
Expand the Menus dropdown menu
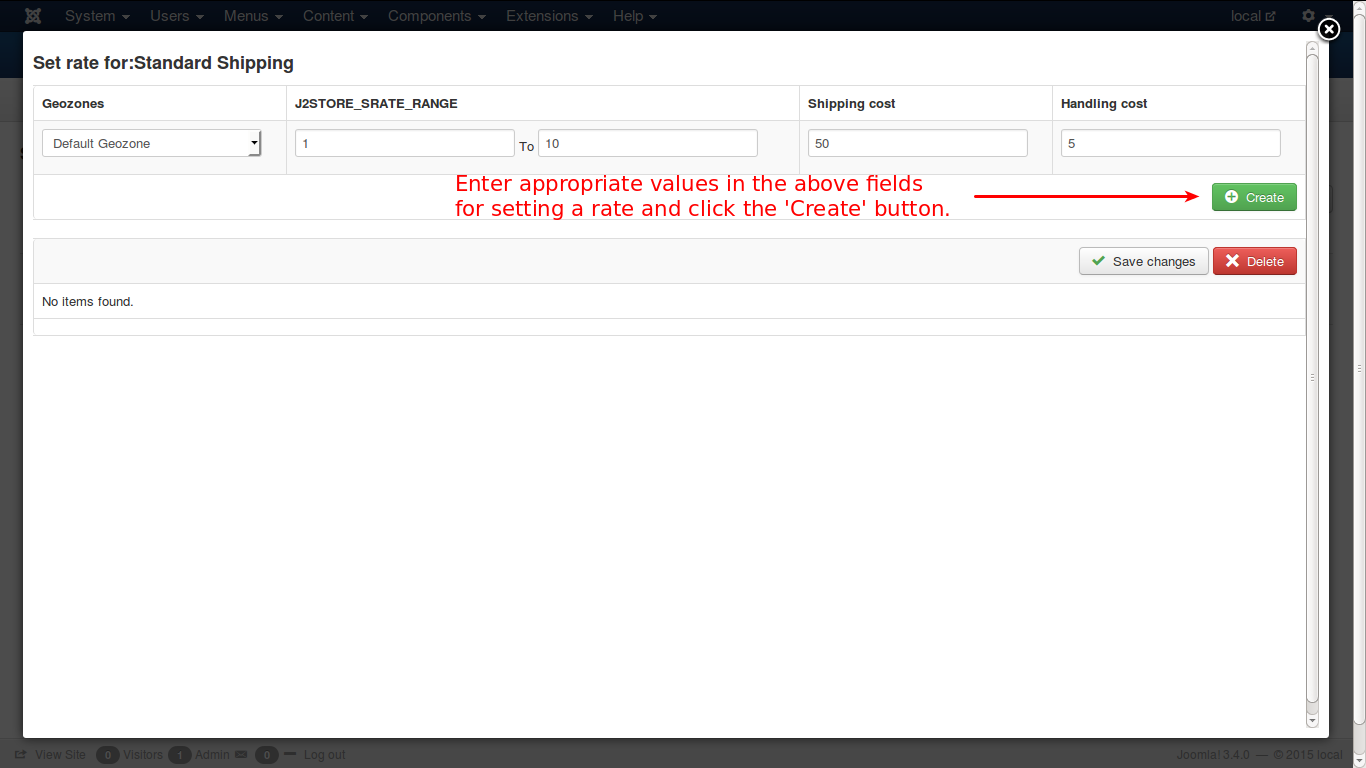(x=253, y=16)
